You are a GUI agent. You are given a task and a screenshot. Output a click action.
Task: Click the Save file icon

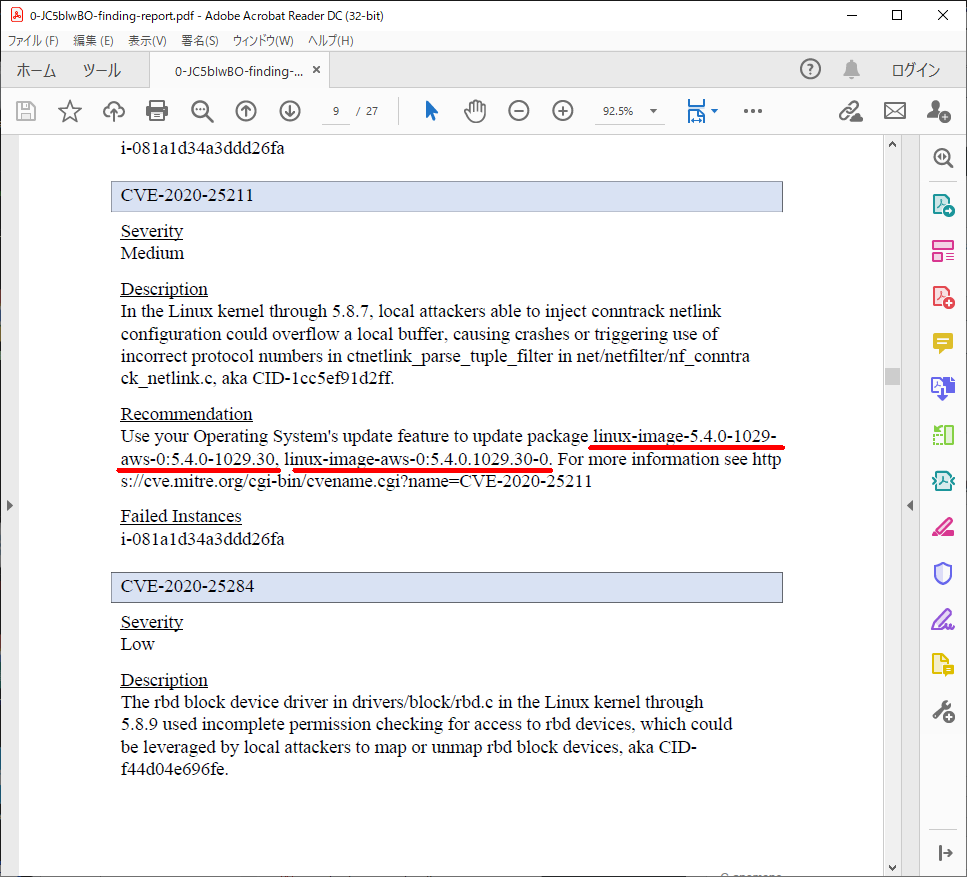(26, 111)
